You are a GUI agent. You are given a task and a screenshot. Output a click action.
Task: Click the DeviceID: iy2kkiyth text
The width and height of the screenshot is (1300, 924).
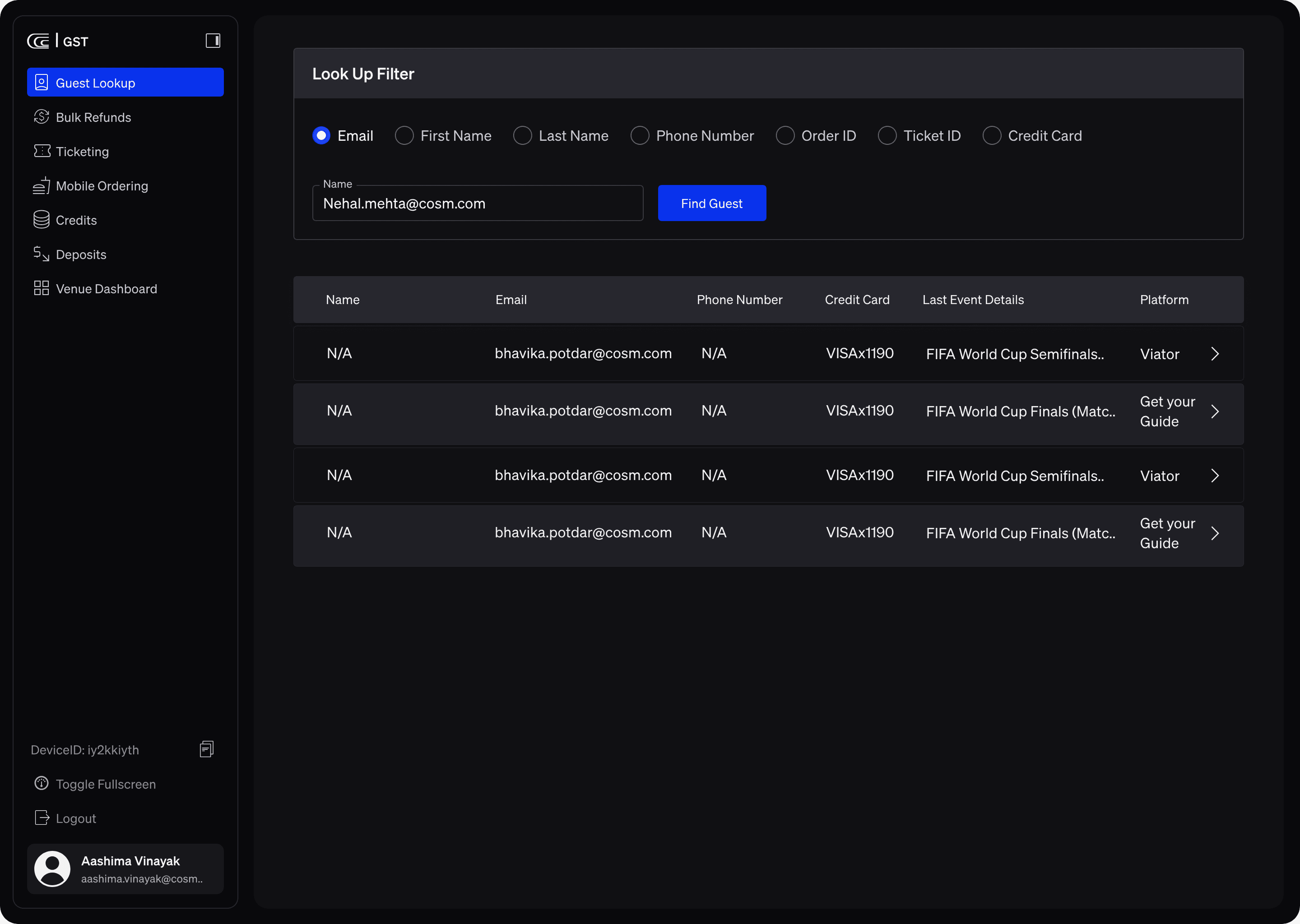pos(85,750)
